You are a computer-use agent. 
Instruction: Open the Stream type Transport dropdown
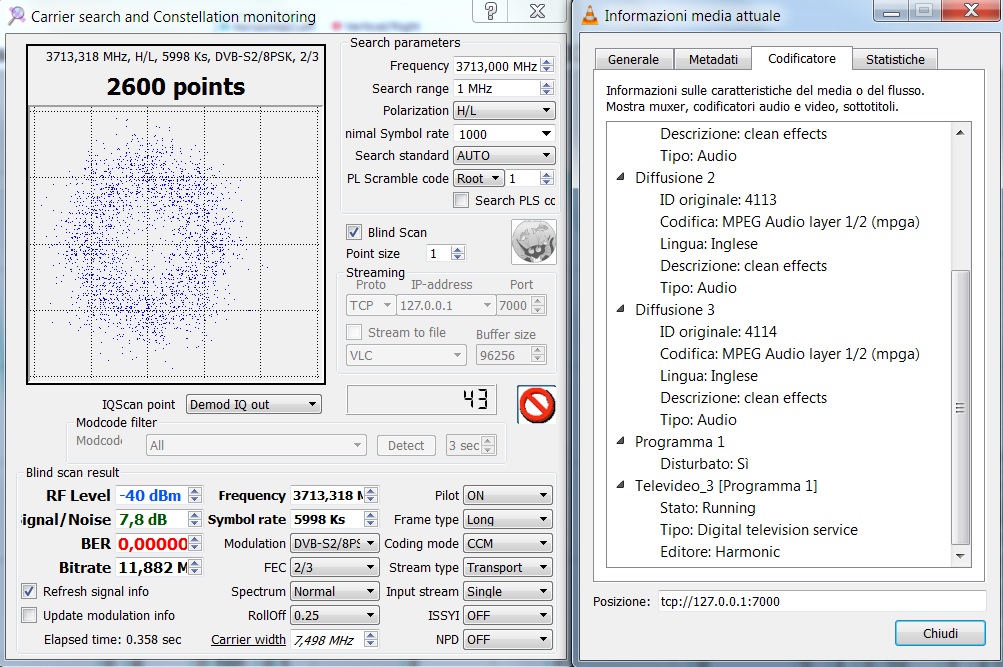click(508, 567)
